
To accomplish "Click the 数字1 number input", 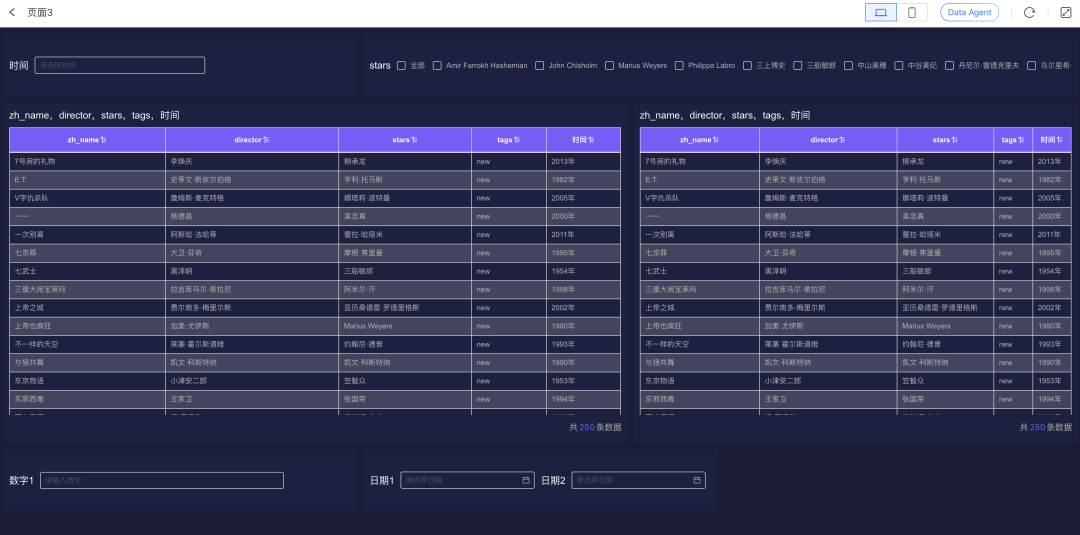I will [x=162, y=481].
